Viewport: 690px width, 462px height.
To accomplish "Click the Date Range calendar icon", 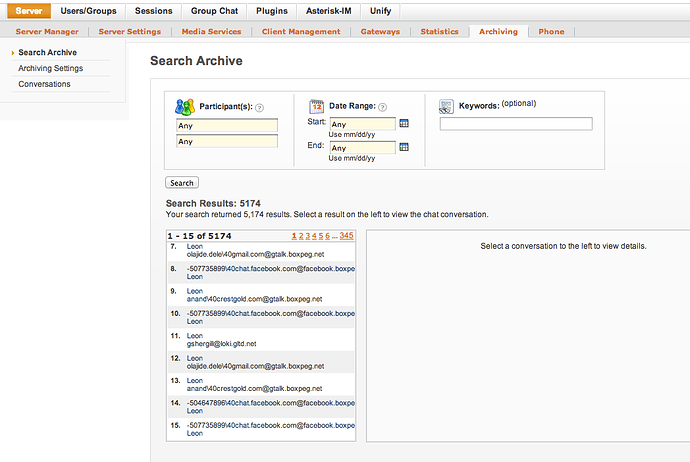I will pyautogui.click(x=316, y=106).
